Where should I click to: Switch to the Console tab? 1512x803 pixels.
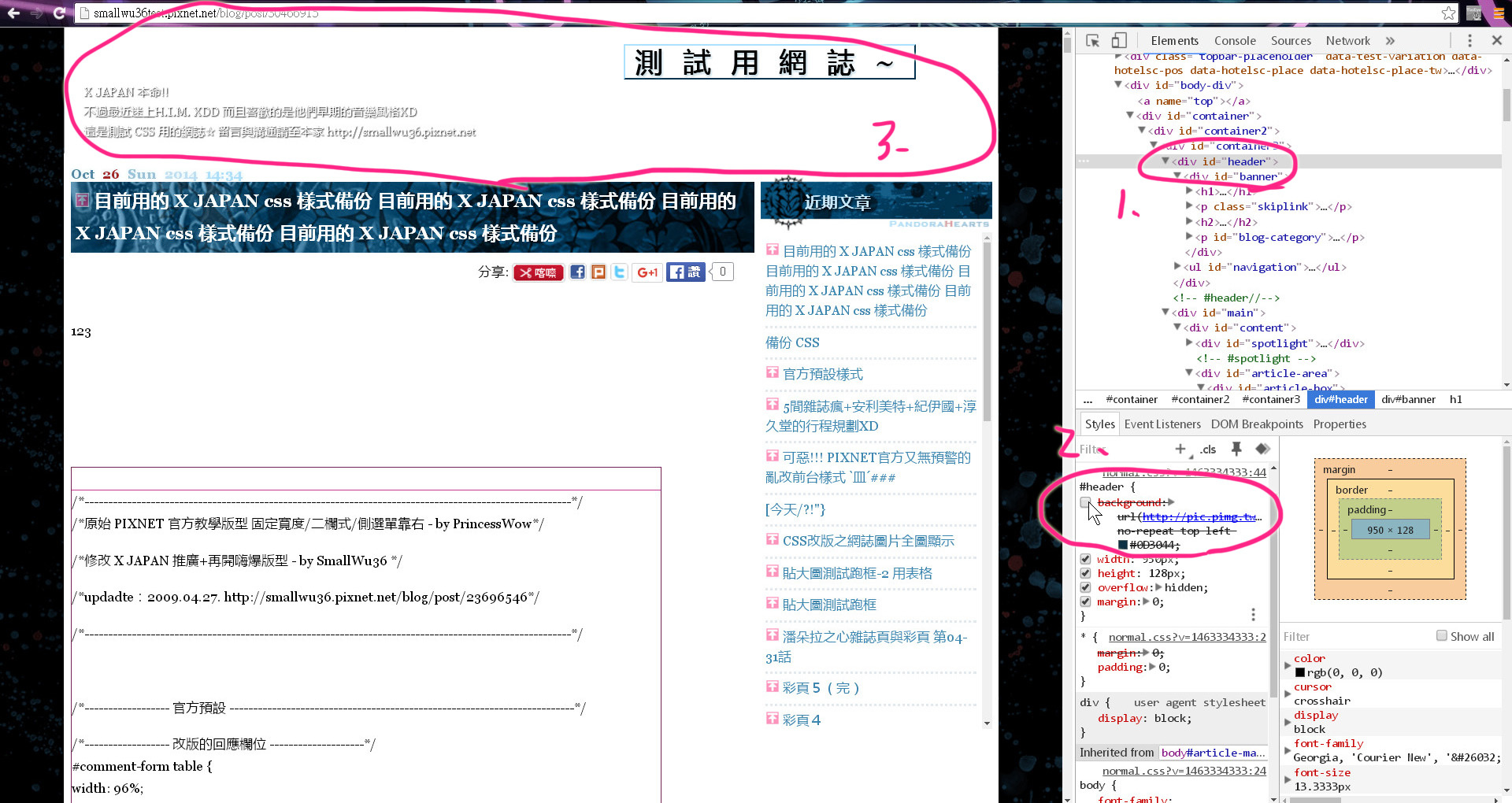pos(1235,40)
